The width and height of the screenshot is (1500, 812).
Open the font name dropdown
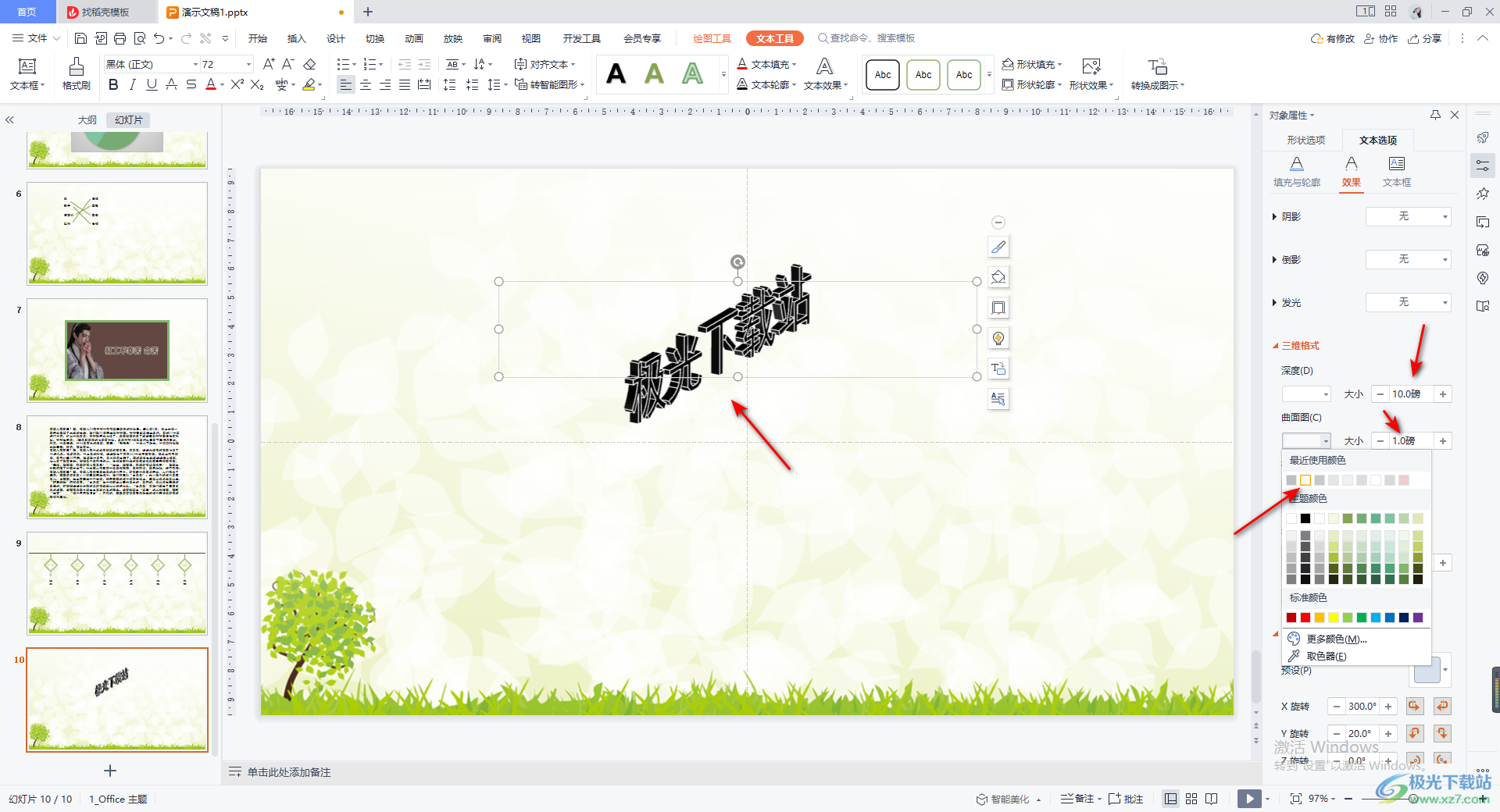[195, 64]
